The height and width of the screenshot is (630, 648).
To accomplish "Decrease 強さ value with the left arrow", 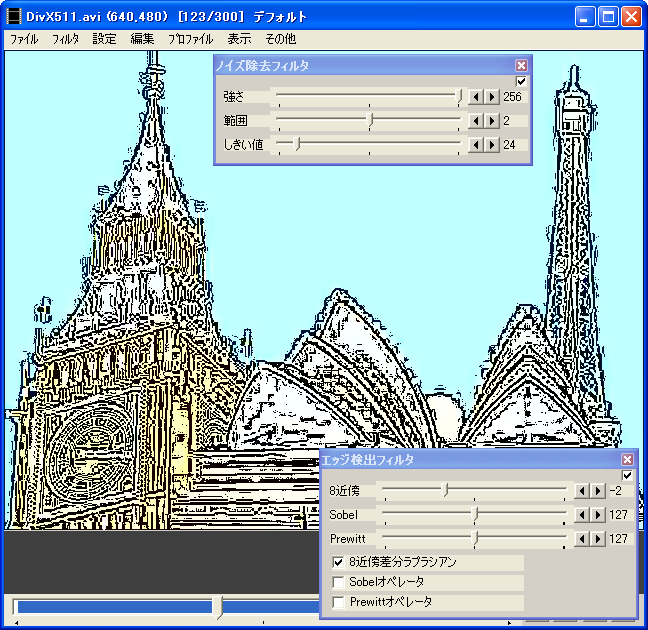I will pos(476,97).
